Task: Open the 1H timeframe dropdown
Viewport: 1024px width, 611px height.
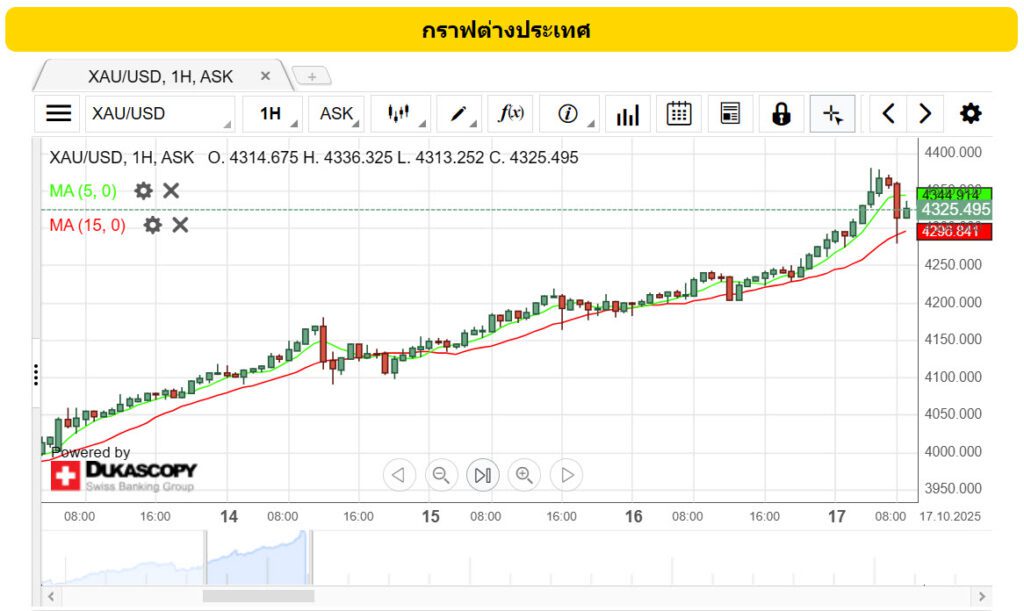Action: pos(273,114)
